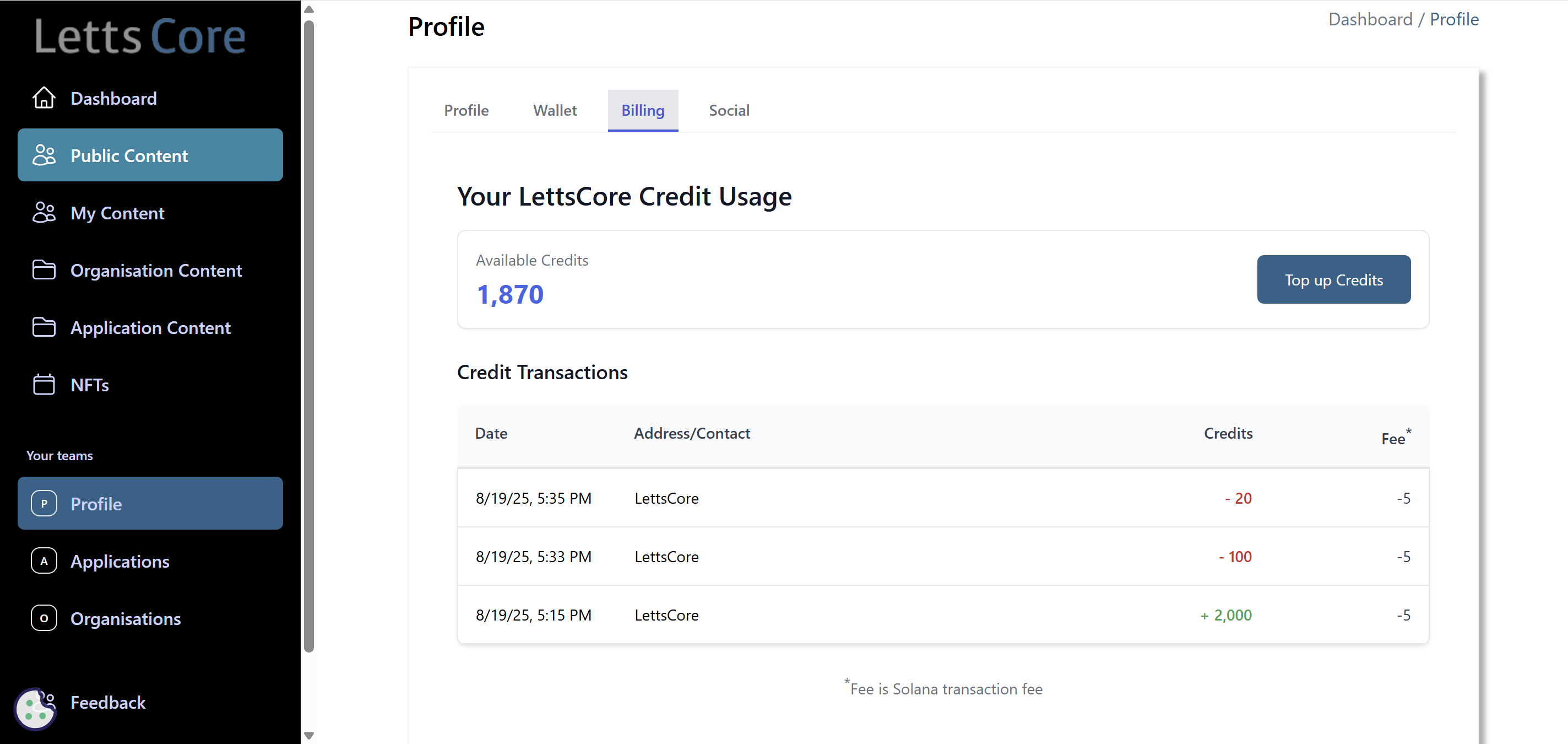Viewport: 1568px width, 744px height.
Task: Click the Profile team 'P' badge icon
Action: coord(44,503)
